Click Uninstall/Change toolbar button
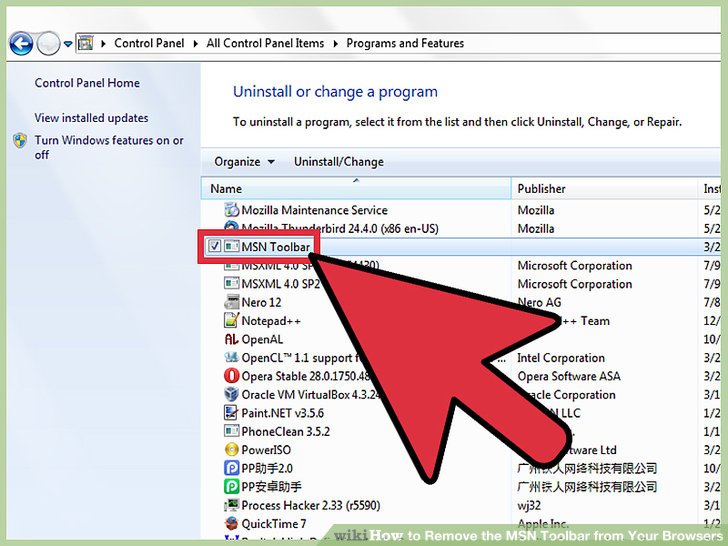 [x=338, y=162]
